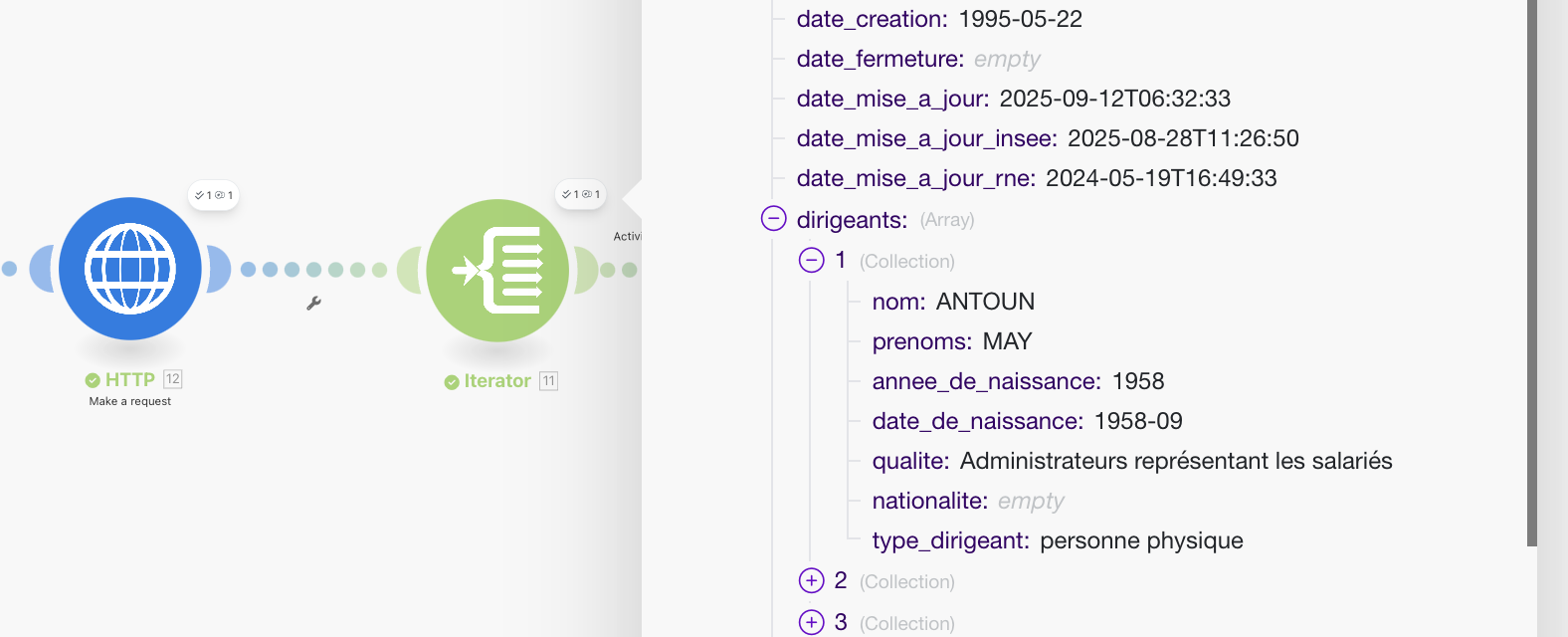The width and height of the screenshot is (1568, 637).
Task: Click the qualite field label
Action: [x=909, y=461]
